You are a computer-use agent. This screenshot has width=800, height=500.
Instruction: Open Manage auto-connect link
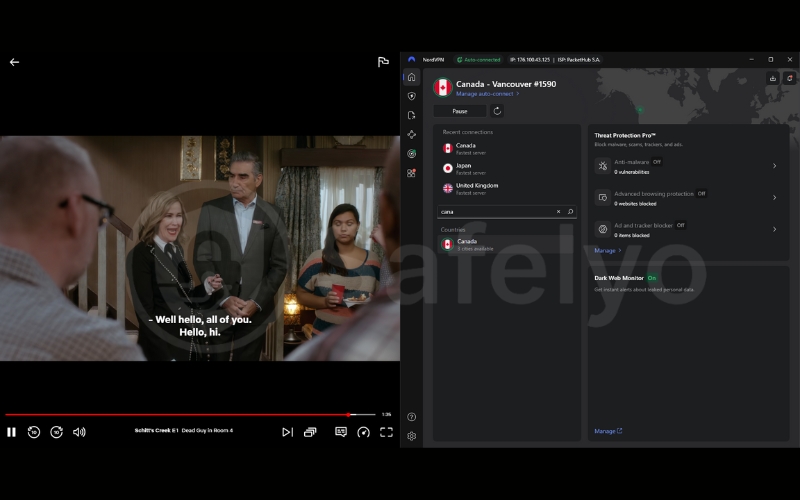(x=487, y=94)
